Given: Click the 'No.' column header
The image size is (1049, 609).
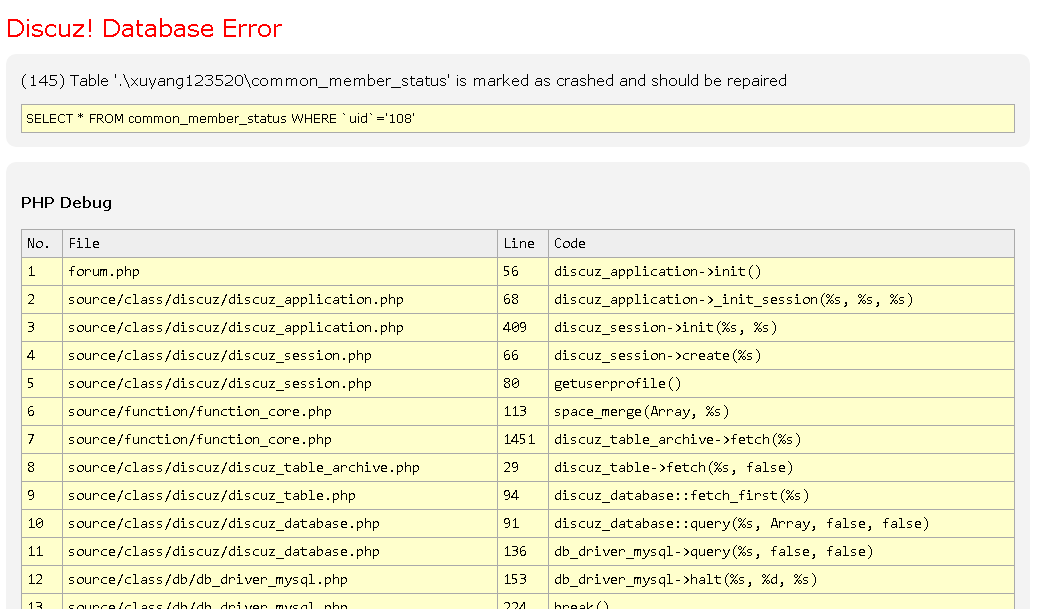Looking at the screenshot, I should tap(42, 244).
